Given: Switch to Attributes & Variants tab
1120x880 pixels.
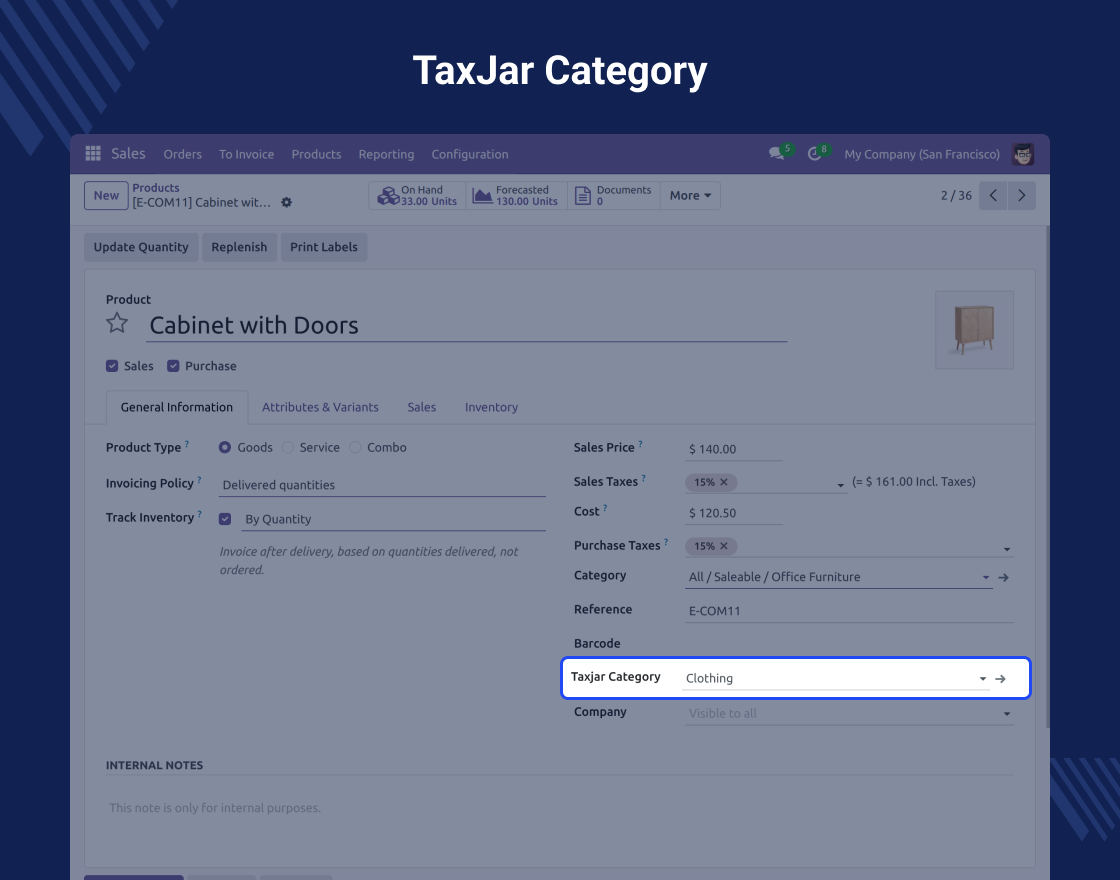Looking at the screenshot, I should point(320,407).
